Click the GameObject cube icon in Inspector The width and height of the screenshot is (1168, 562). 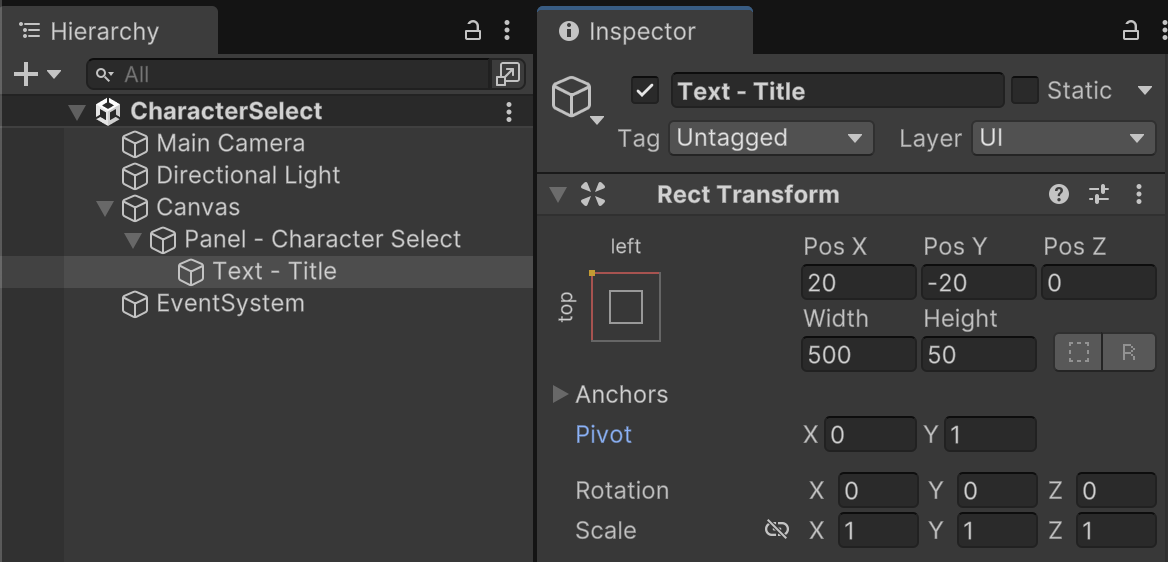point(572,97)
